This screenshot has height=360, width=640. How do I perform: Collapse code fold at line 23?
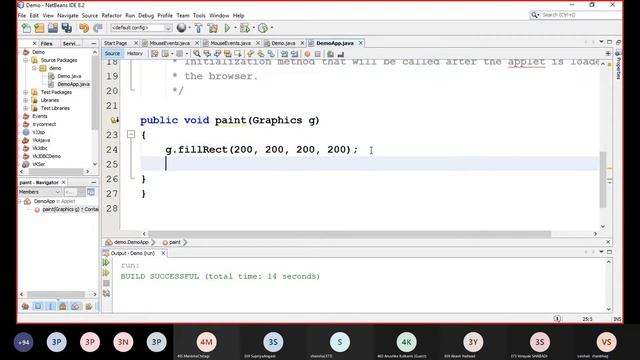(131, 134)
